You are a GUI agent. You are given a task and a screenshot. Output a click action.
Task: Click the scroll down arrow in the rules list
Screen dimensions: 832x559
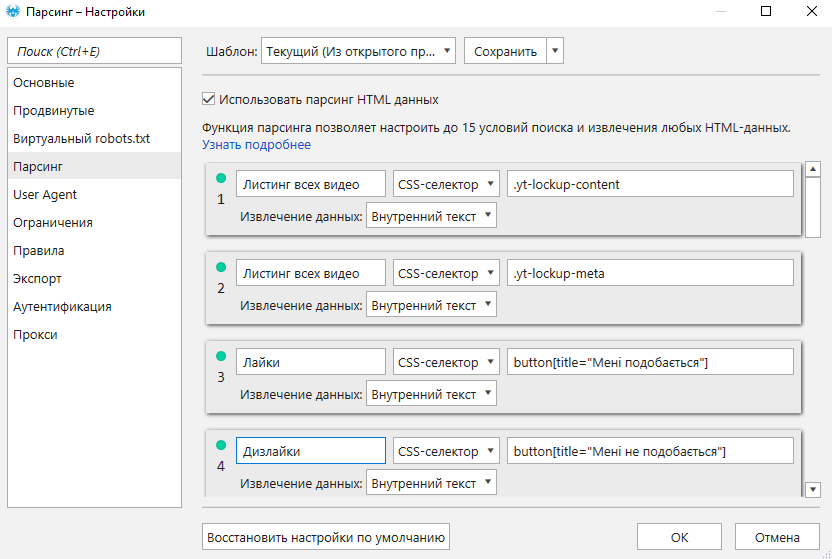click(812, 489)
